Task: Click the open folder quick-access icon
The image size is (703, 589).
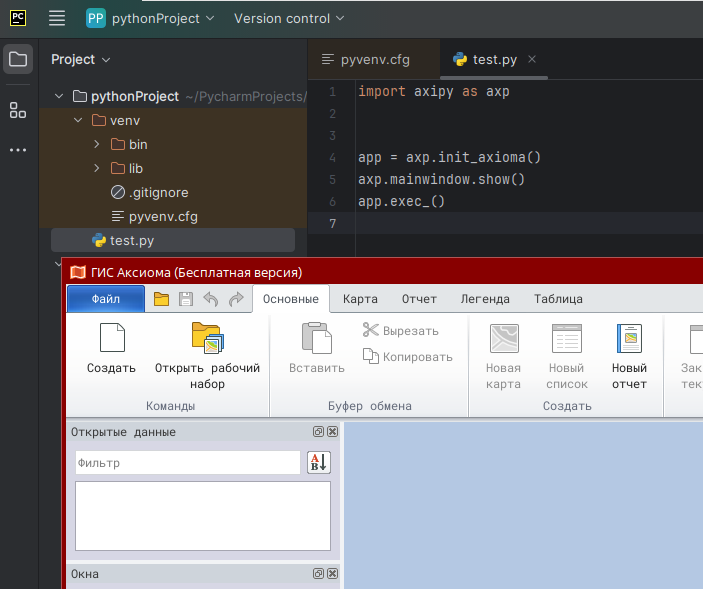Action: pyautogui.click(x=161, y=299)
